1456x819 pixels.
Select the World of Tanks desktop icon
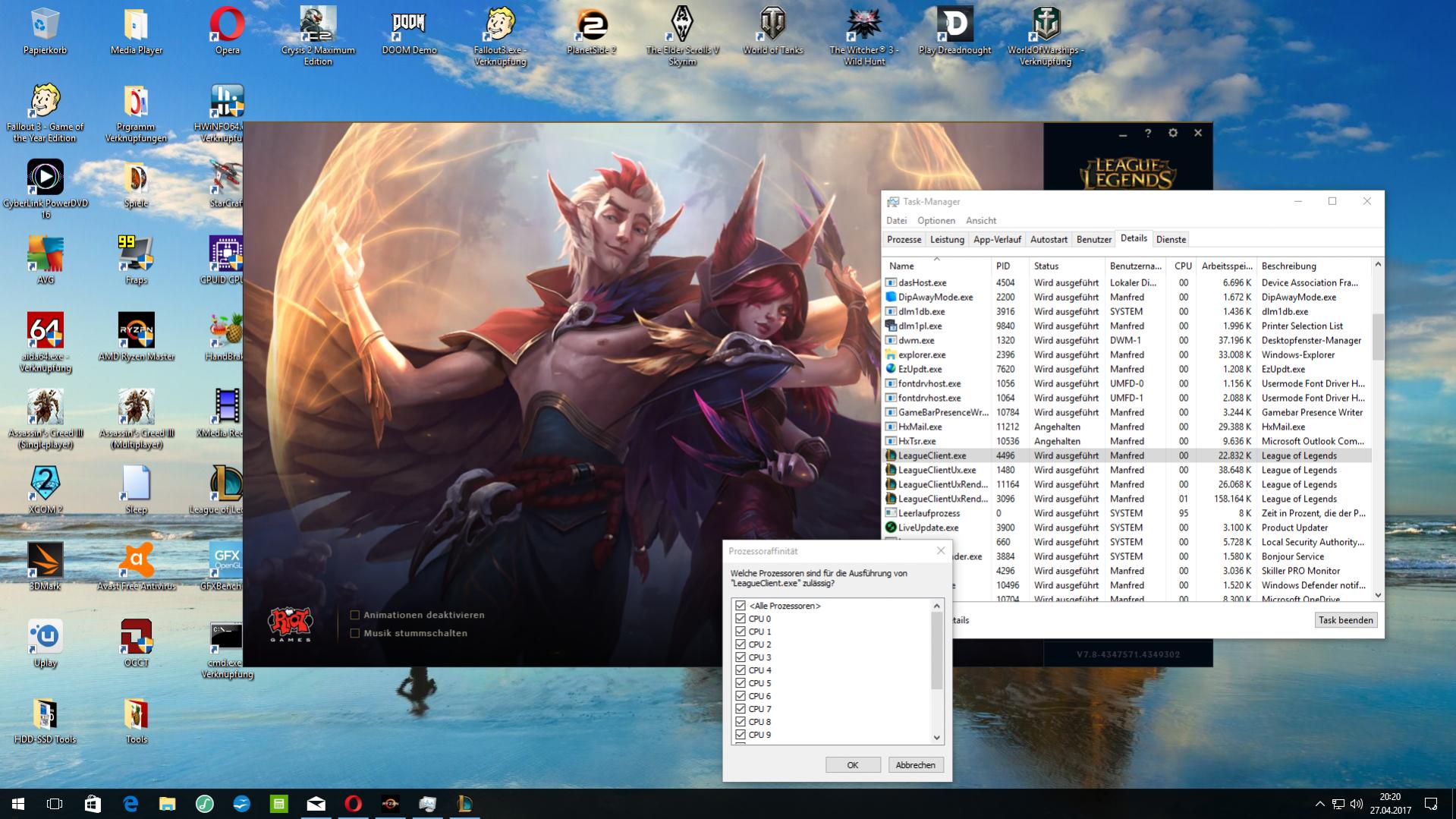pyautogui.click(x=772, y=32)
